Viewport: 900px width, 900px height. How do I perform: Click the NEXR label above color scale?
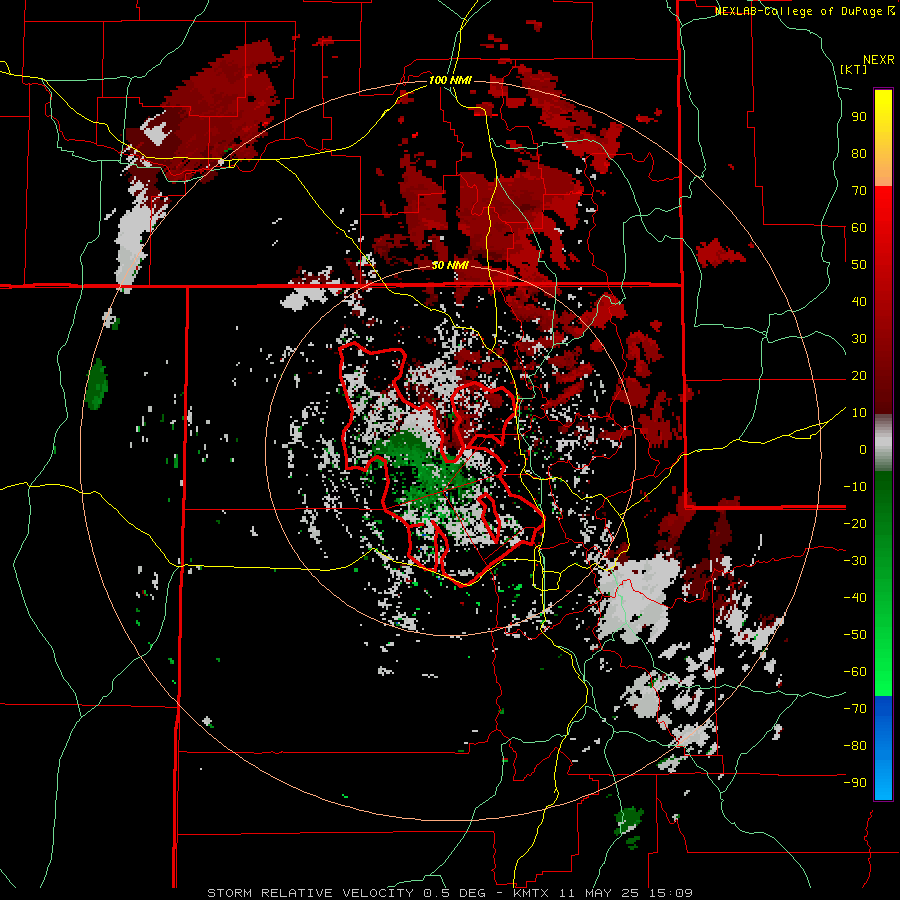879,60
